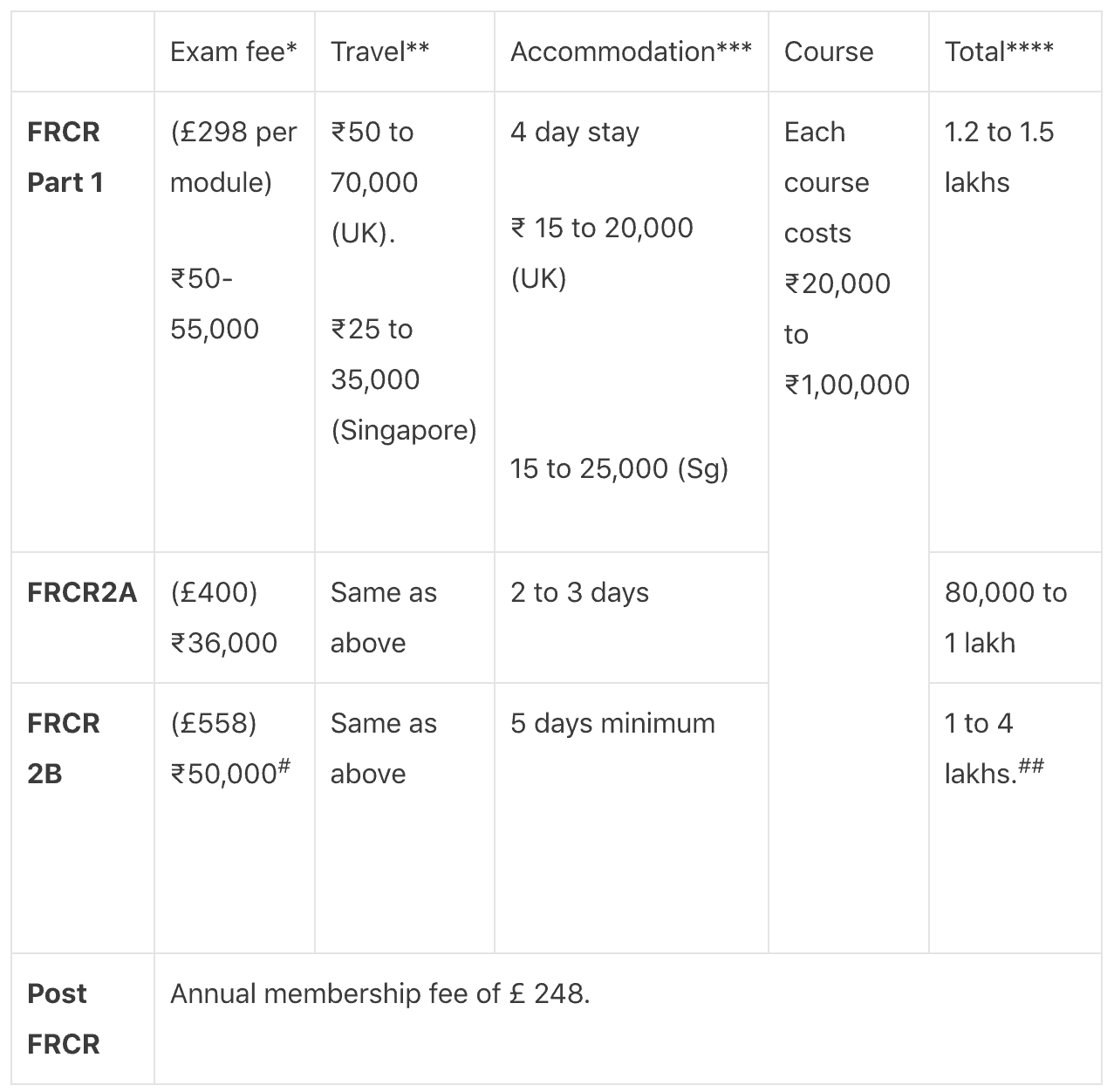
Task: Click the "Exam fee*" column header
Action: [233, 52]
